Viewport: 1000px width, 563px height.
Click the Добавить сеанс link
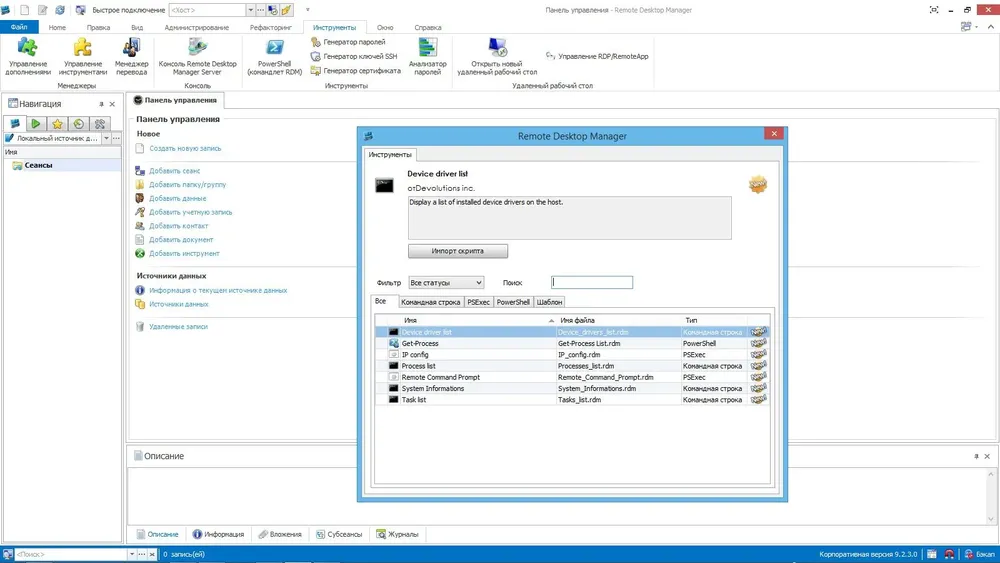tap(174, 171)
